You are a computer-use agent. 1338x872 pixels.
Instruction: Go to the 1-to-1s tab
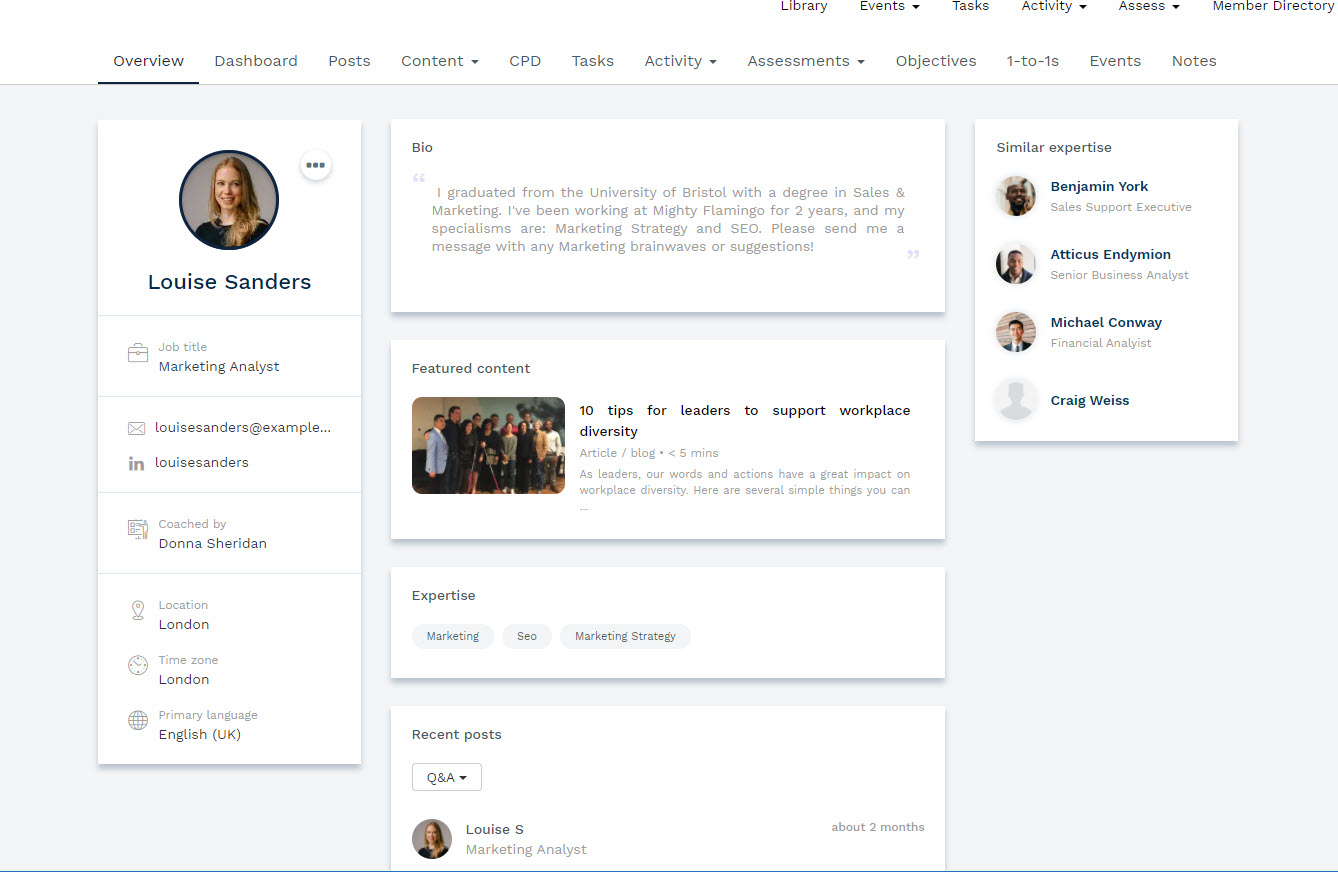point(1032,61)
